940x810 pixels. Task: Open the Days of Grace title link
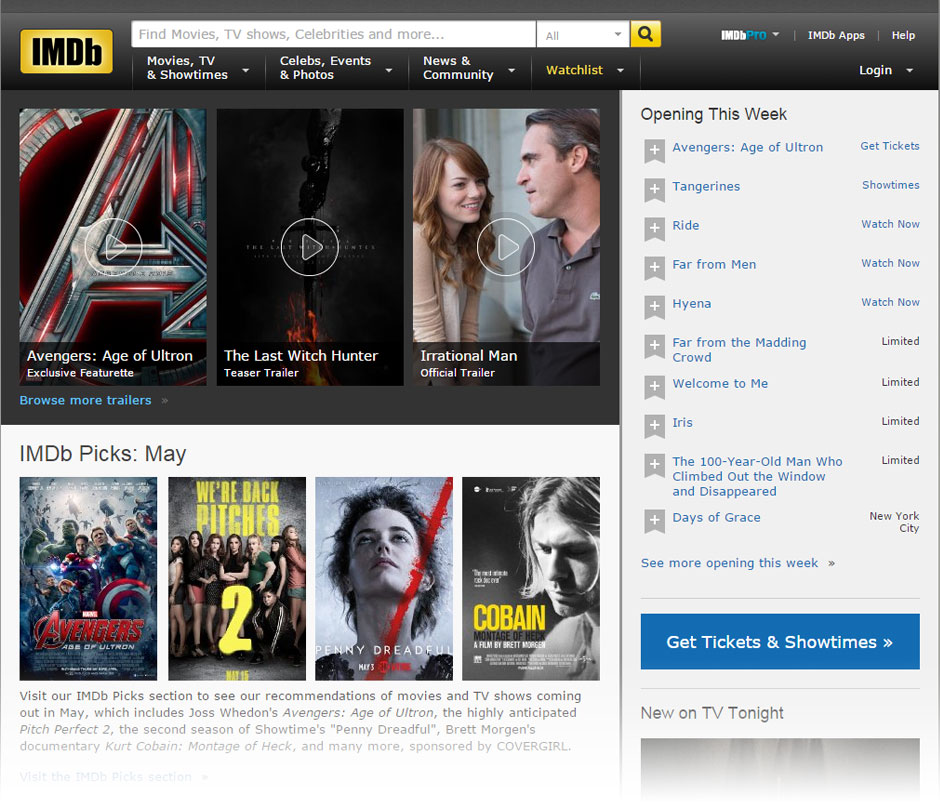716,517
